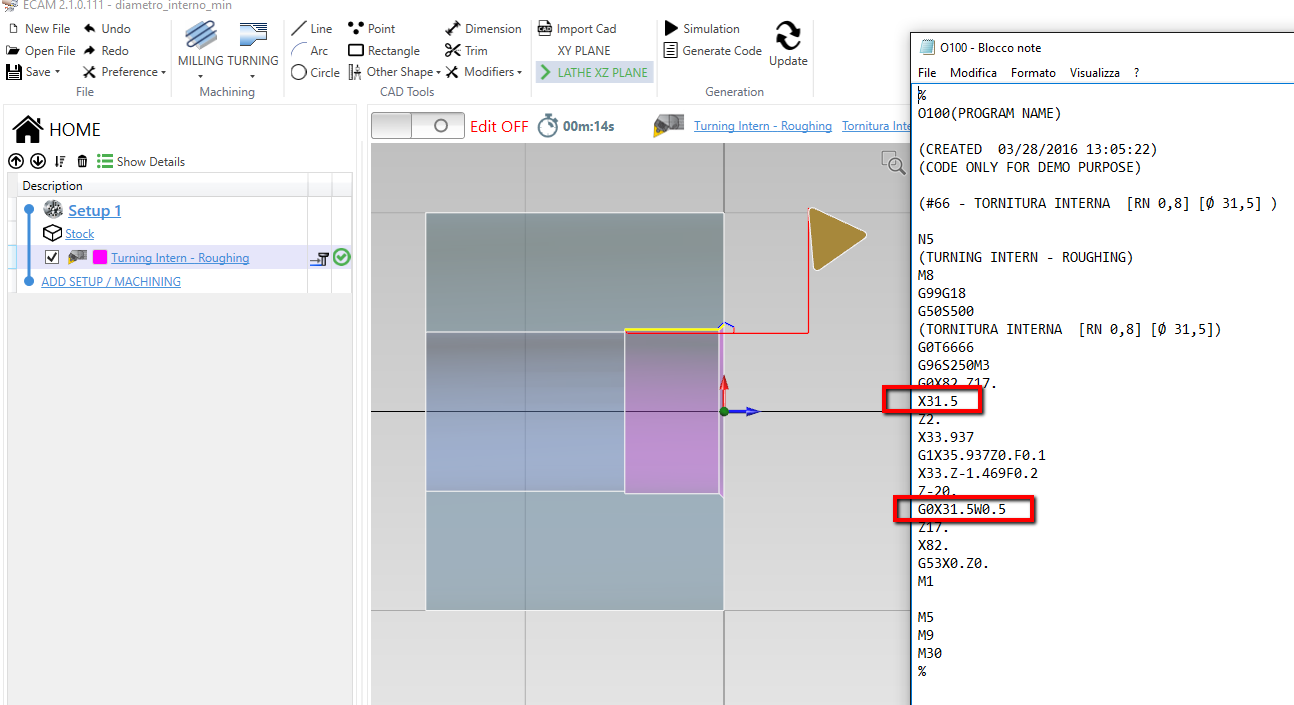Activate the Trim tool
Viewport: 1294px width, 705px height.
pos(467,51)
